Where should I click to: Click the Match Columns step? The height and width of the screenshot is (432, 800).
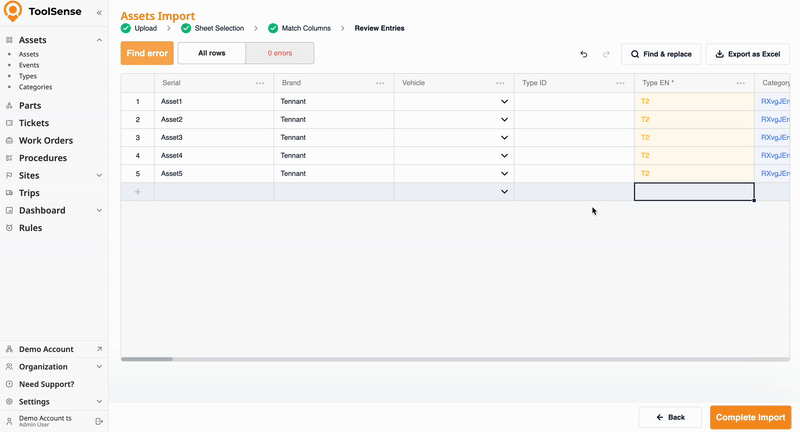click(299, 28)
